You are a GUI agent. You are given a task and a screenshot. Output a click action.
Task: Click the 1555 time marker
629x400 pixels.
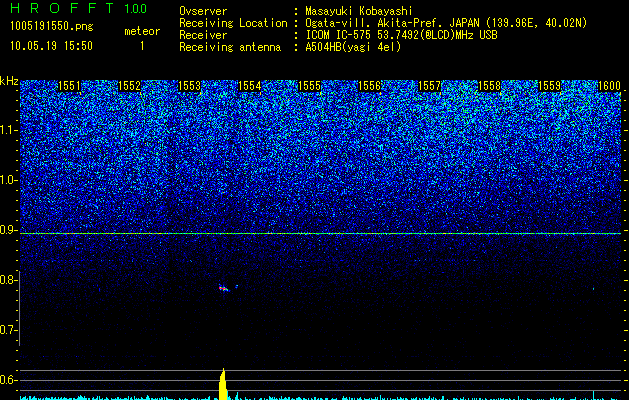coord(309,86)
